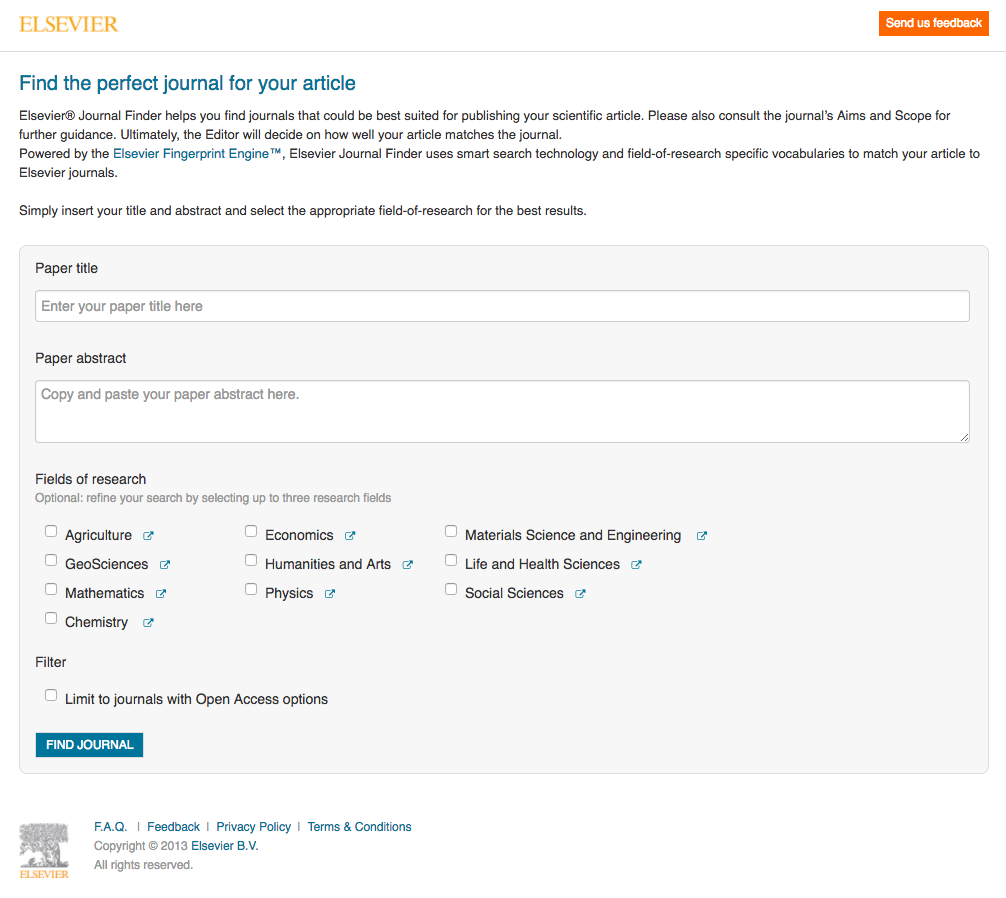The width and height of the screenshot is (1006, 898).
Task: Click the Elsevier logo in the header
Action: [68, 24]
